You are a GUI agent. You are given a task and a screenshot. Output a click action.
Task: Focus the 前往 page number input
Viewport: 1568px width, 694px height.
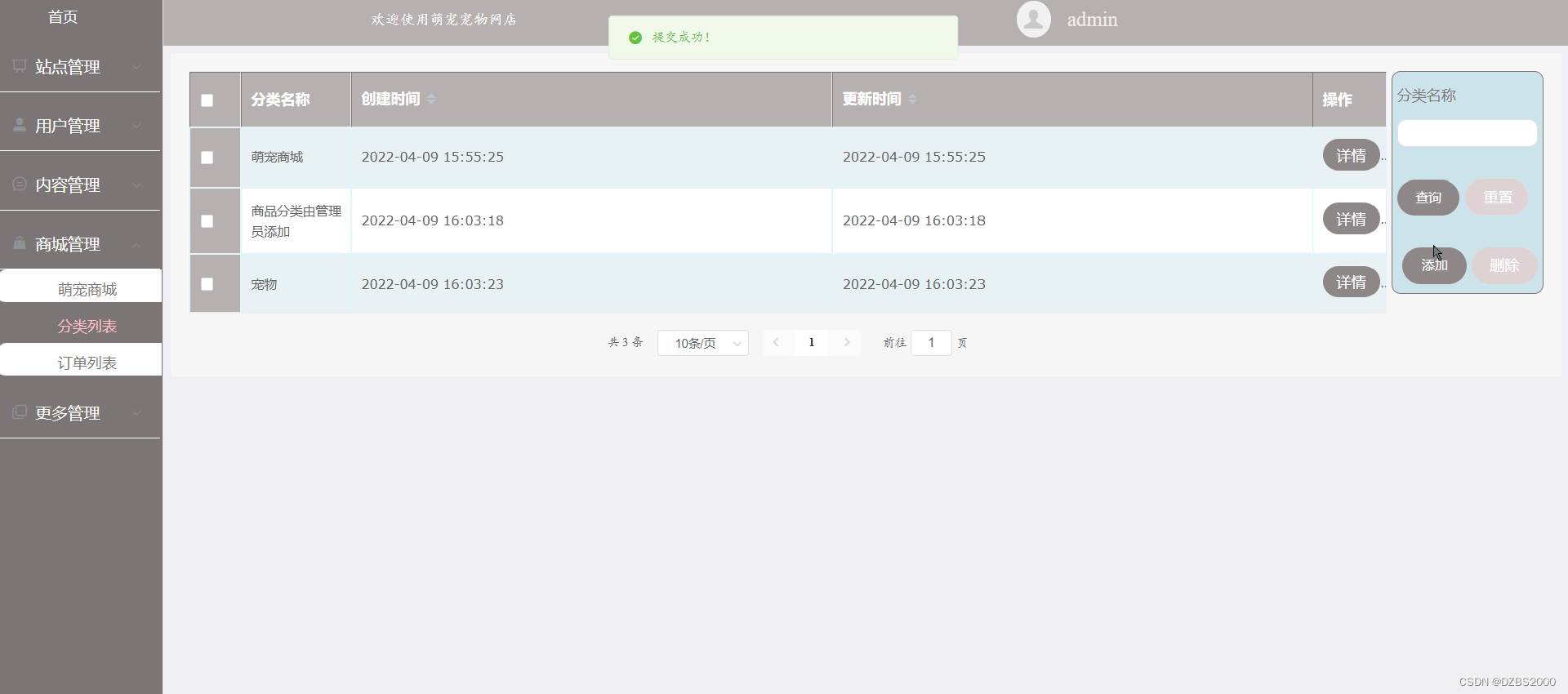pos(931,343)
